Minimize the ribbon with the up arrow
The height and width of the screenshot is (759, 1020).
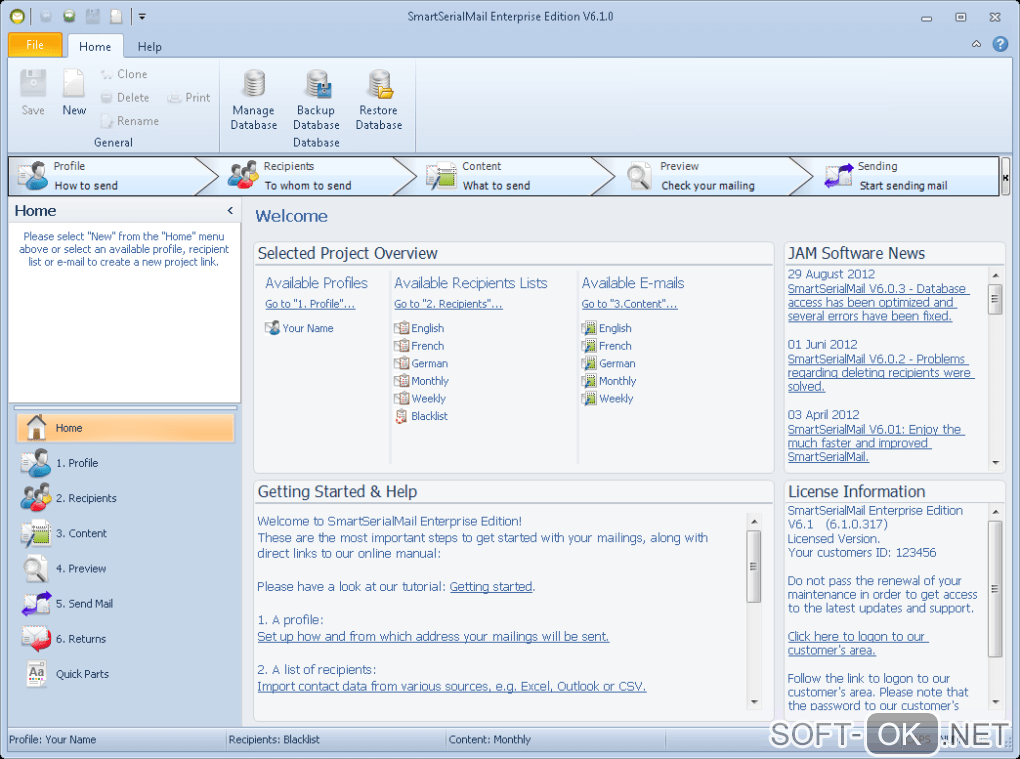click(976, 44)
